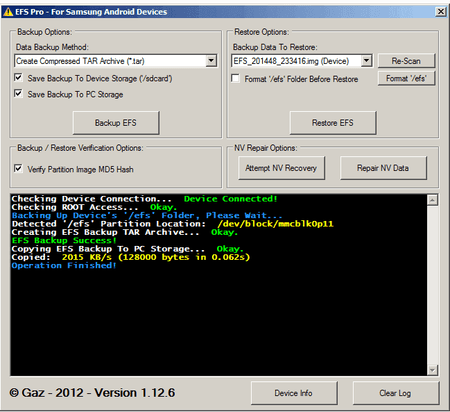Click the Backup EFS button
The image size is (450, 412).
pyautogui.click(x=116, y=123)
